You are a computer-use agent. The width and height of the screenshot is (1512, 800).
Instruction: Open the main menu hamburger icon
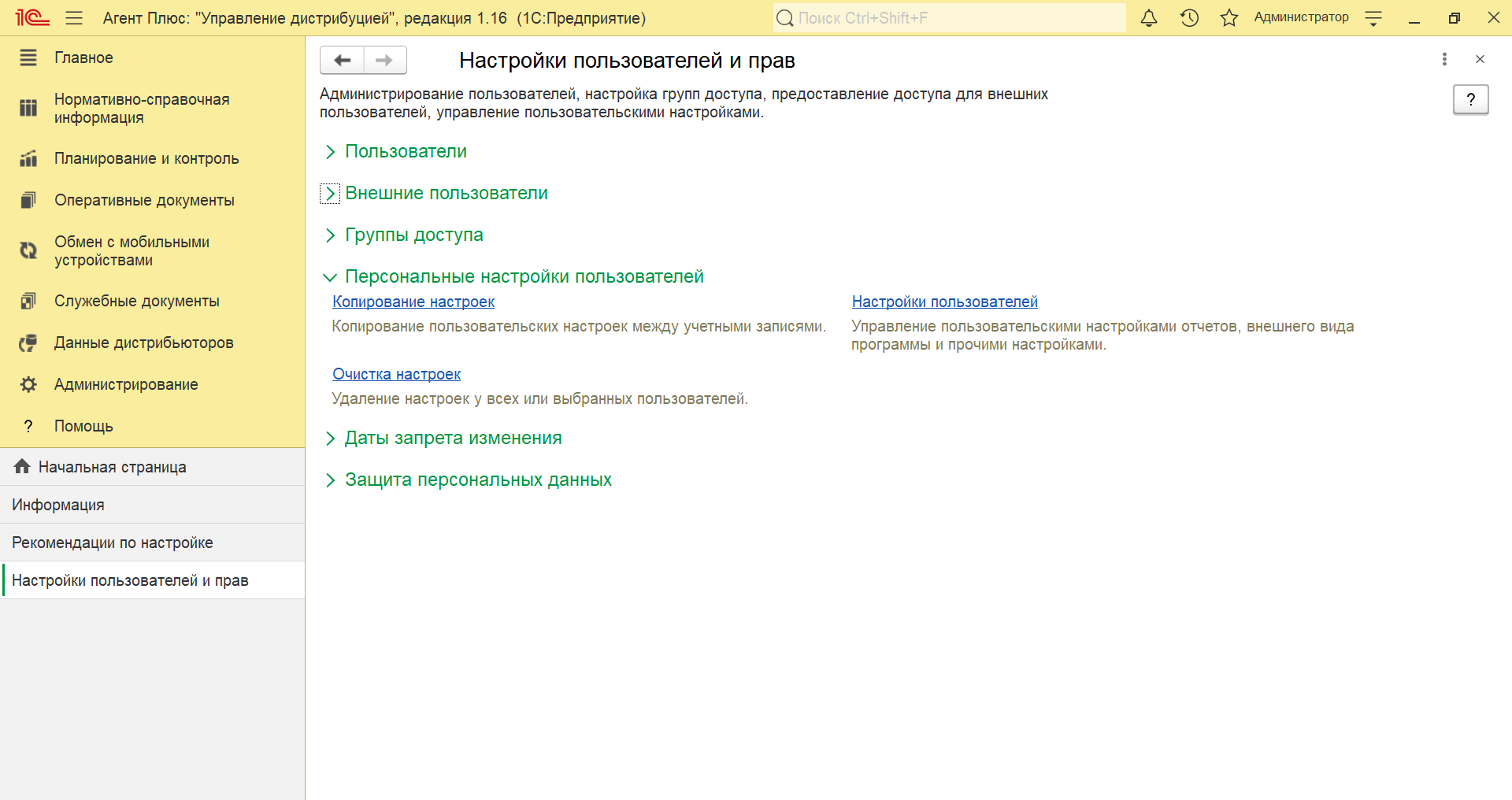tap(74, 18)
